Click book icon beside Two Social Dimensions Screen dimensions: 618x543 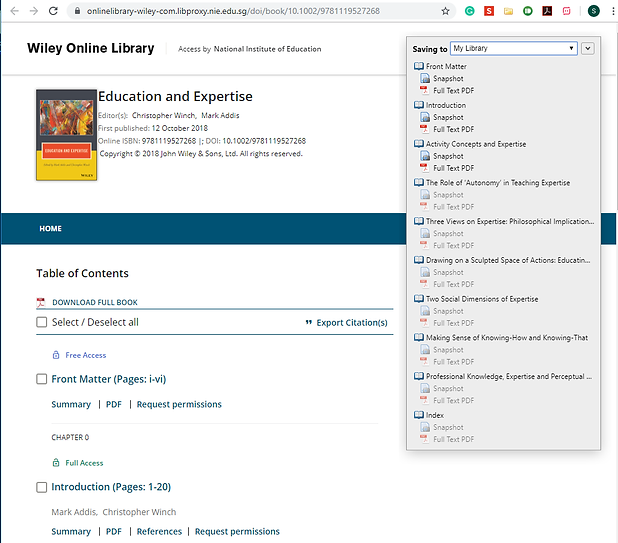(x=419, y=299)
